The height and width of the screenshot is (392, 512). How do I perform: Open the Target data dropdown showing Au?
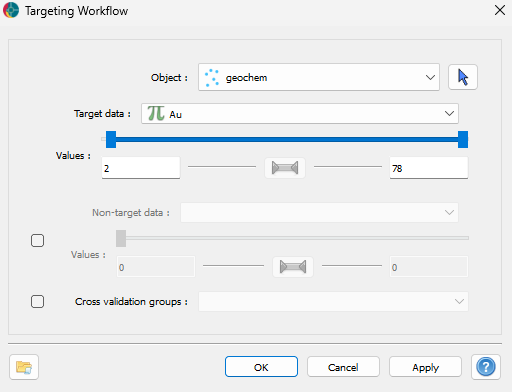coord(300,114)
